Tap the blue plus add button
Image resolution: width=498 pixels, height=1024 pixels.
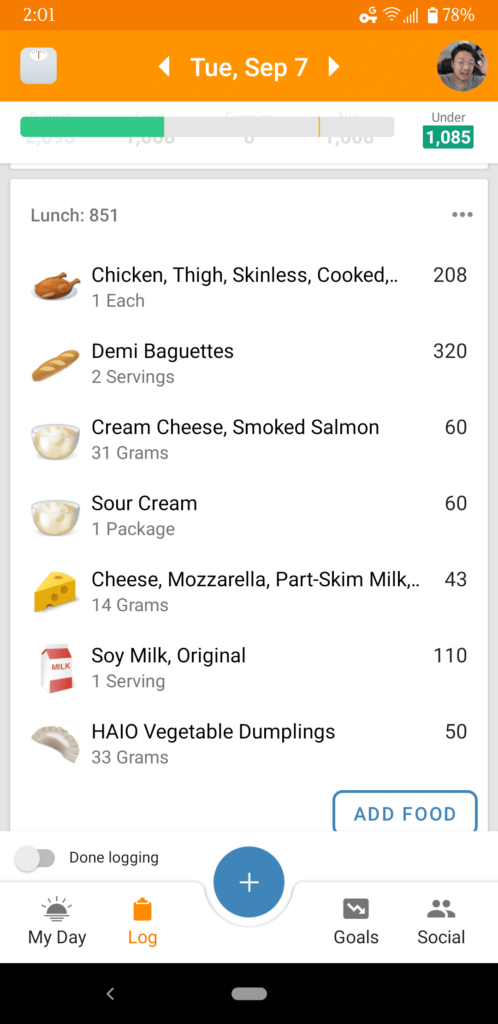[249, 882]
